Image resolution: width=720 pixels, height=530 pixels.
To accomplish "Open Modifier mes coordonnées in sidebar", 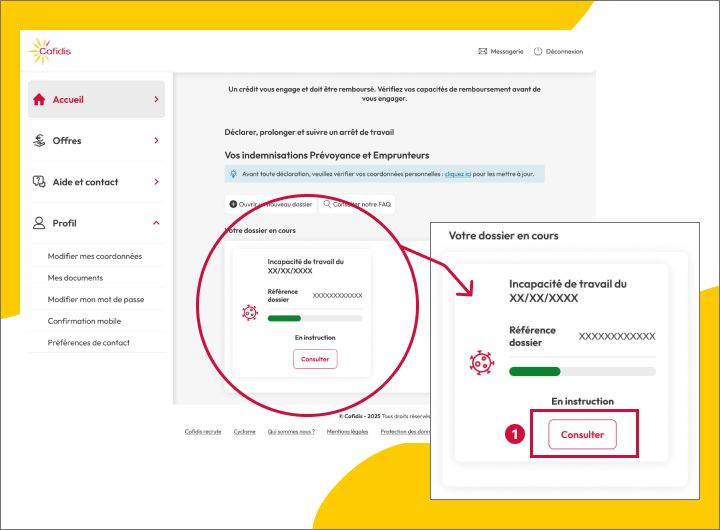I will pos(95,256).
